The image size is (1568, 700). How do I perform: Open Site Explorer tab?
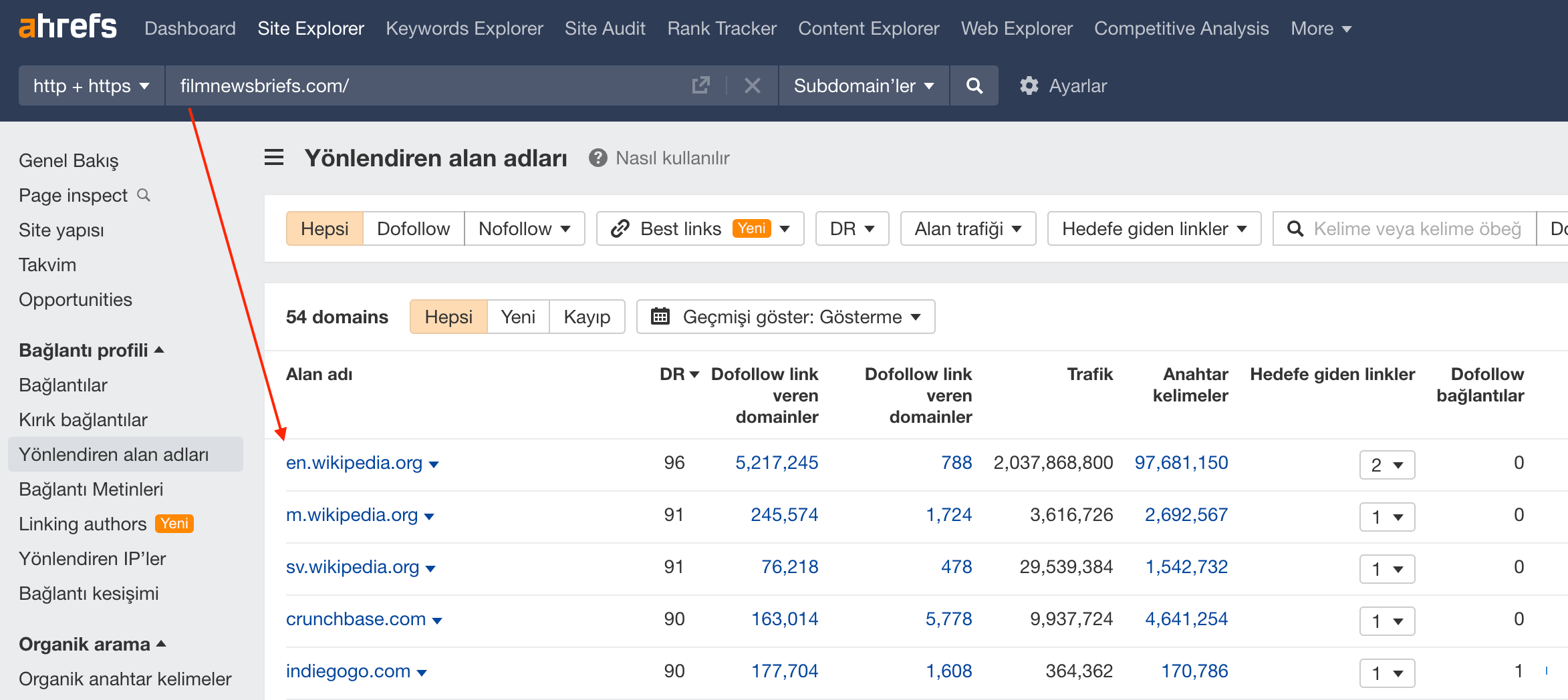(311, 28)
